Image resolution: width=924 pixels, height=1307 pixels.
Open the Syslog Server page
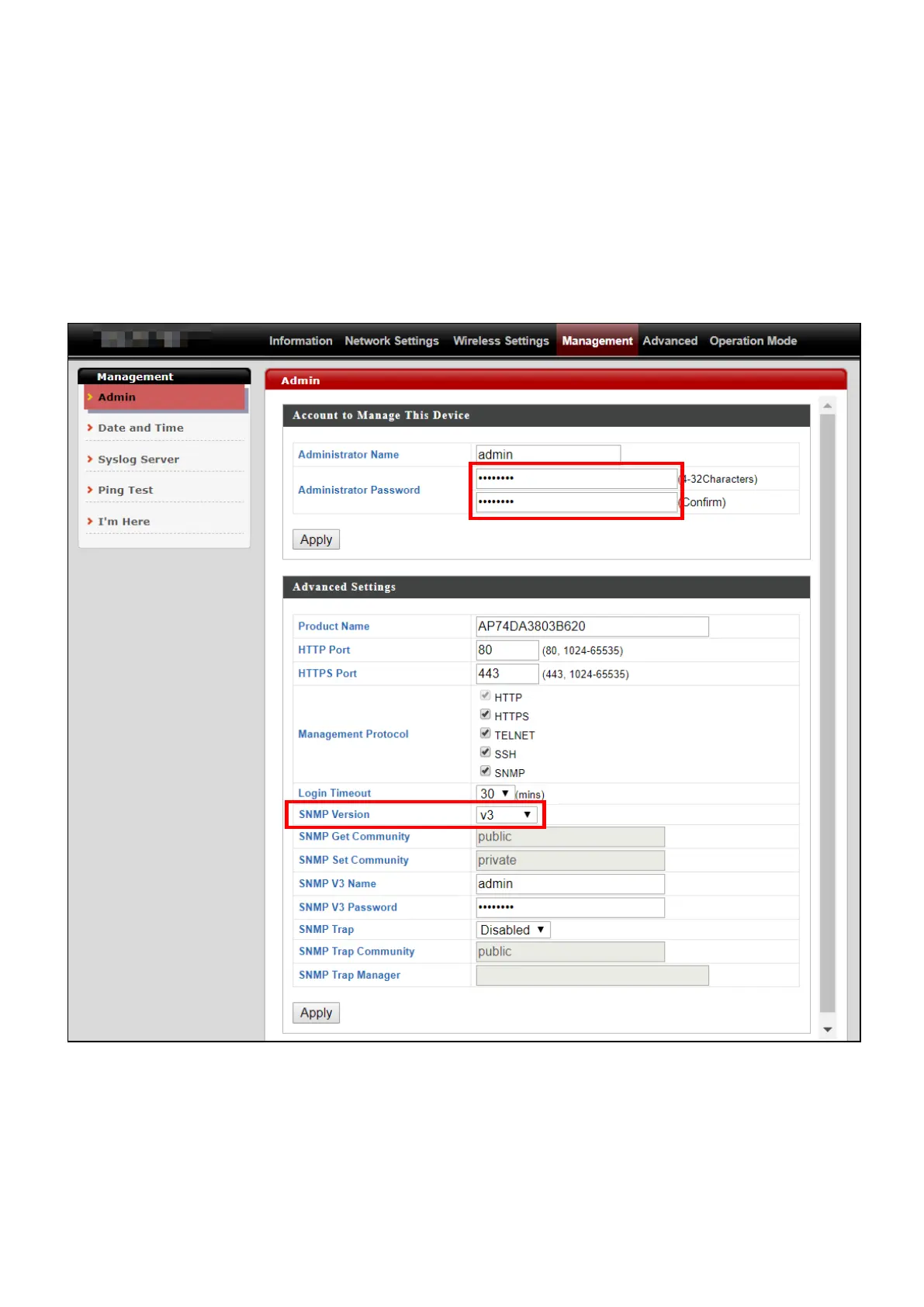point(138,459)
